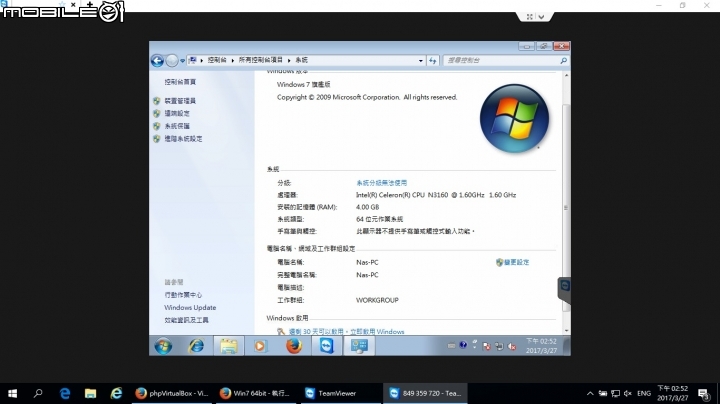Click the vertical scrollbar thumb in System window
This screenshot has width=720, height=404.
pos(566,207)
